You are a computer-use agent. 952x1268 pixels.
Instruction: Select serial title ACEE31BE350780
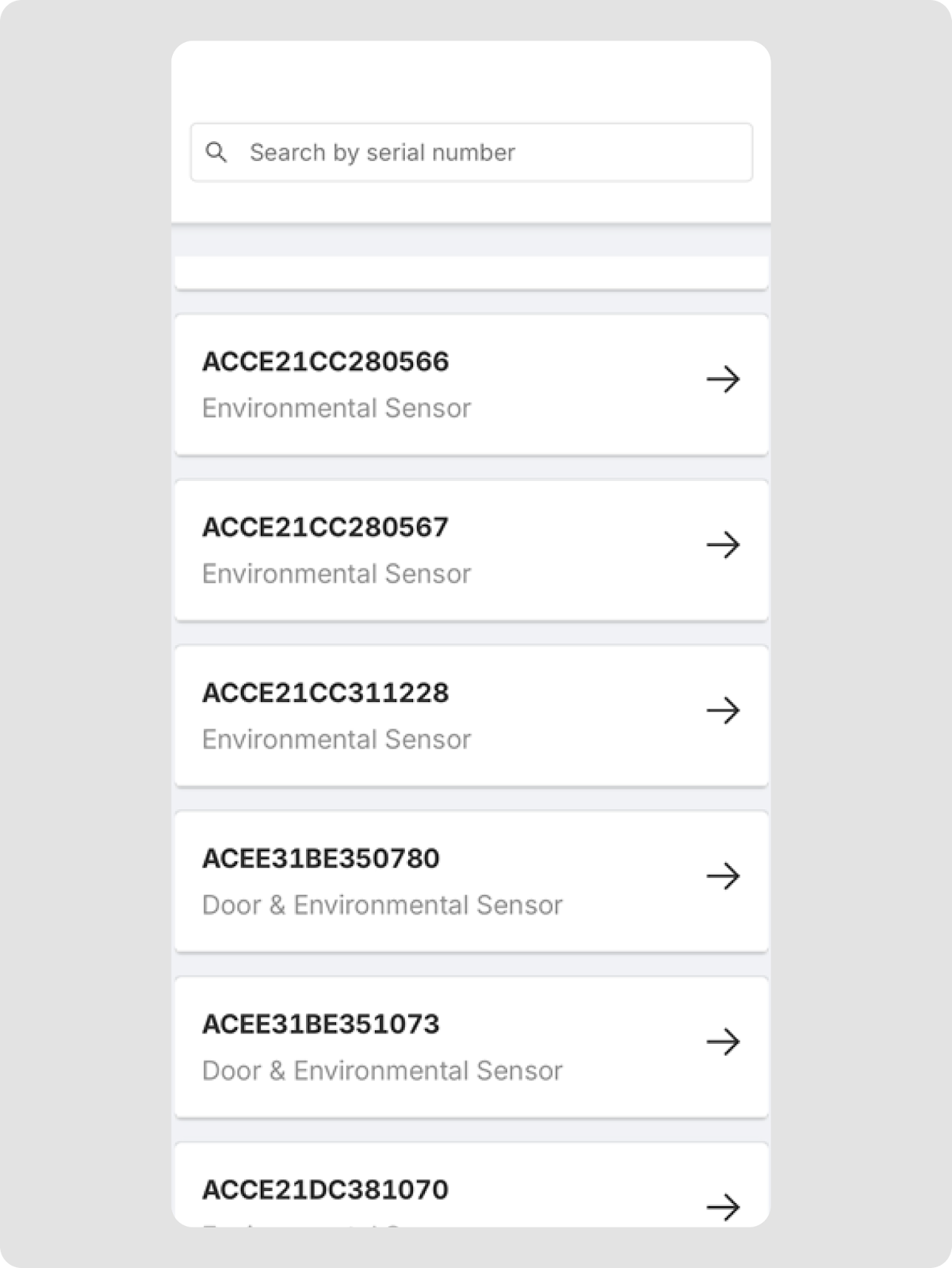320,858
